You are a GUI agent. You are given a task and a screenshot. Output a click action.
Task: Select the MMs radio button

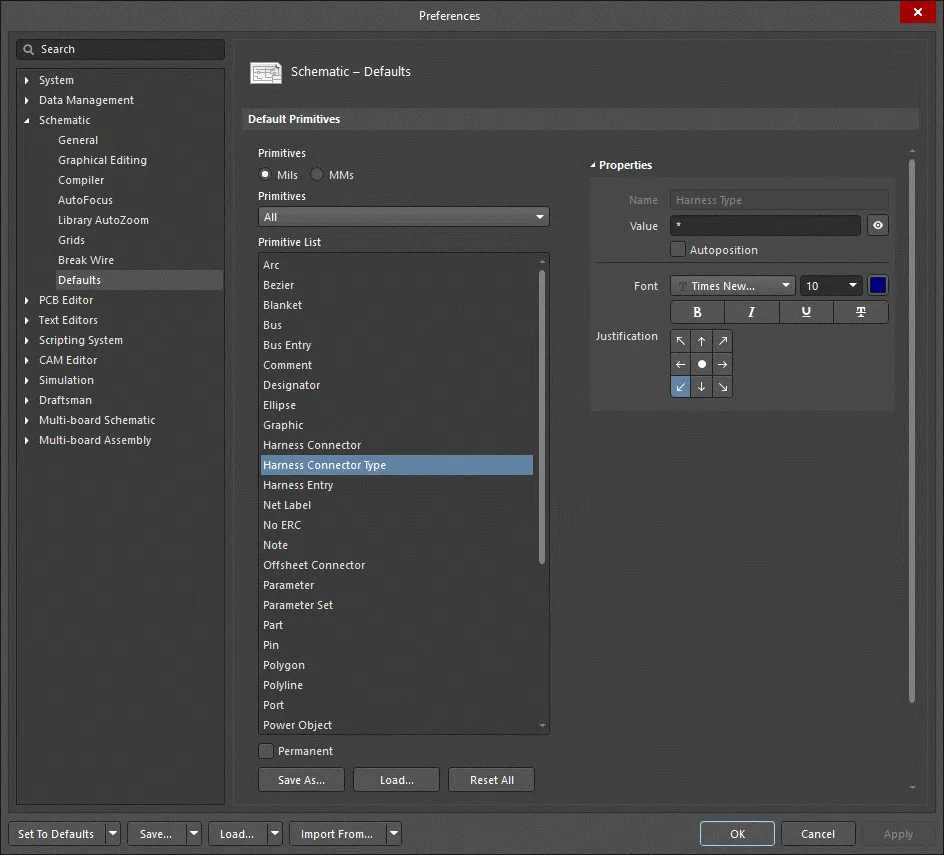(317, 175)
